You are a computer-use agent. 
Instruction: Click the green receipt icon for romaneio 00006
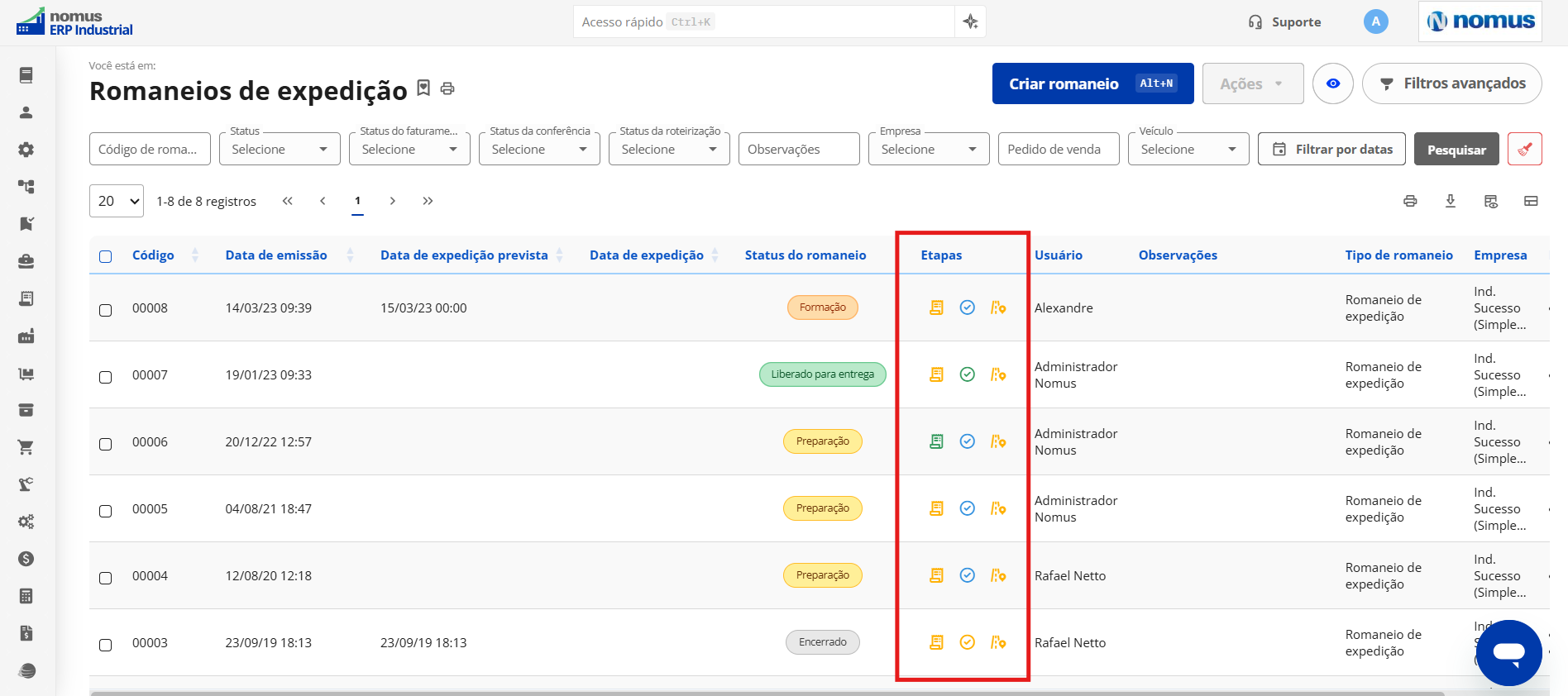coord(936,441)
